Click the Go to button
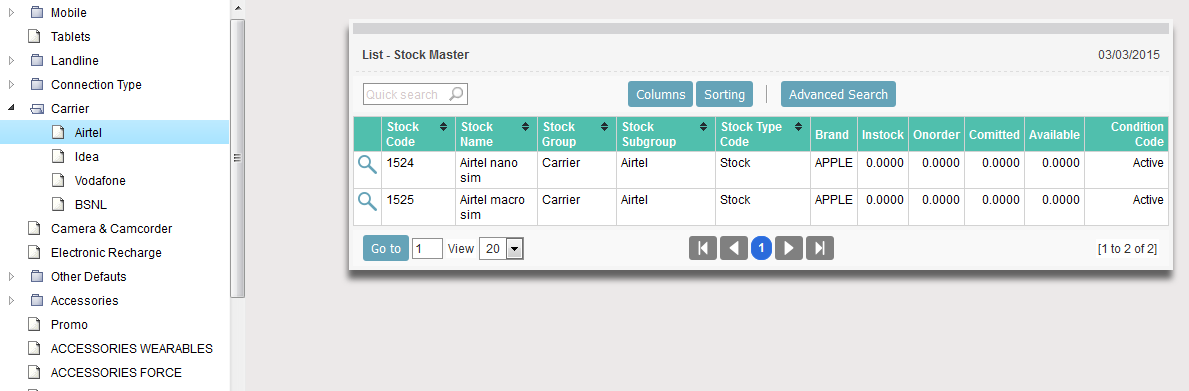The width and height of the screenshot is (1189, 391). [386, 249]
